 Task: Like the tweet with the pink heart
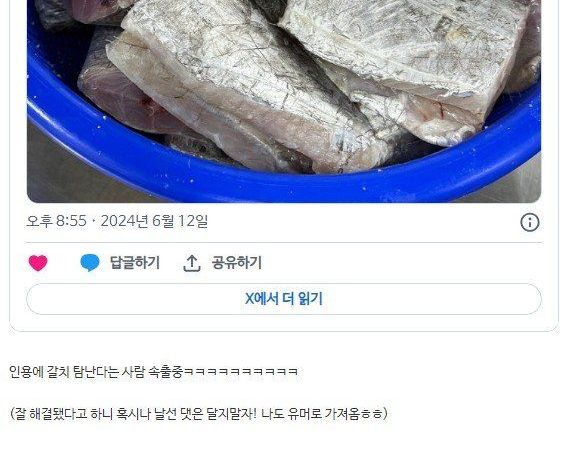[38, 263]
